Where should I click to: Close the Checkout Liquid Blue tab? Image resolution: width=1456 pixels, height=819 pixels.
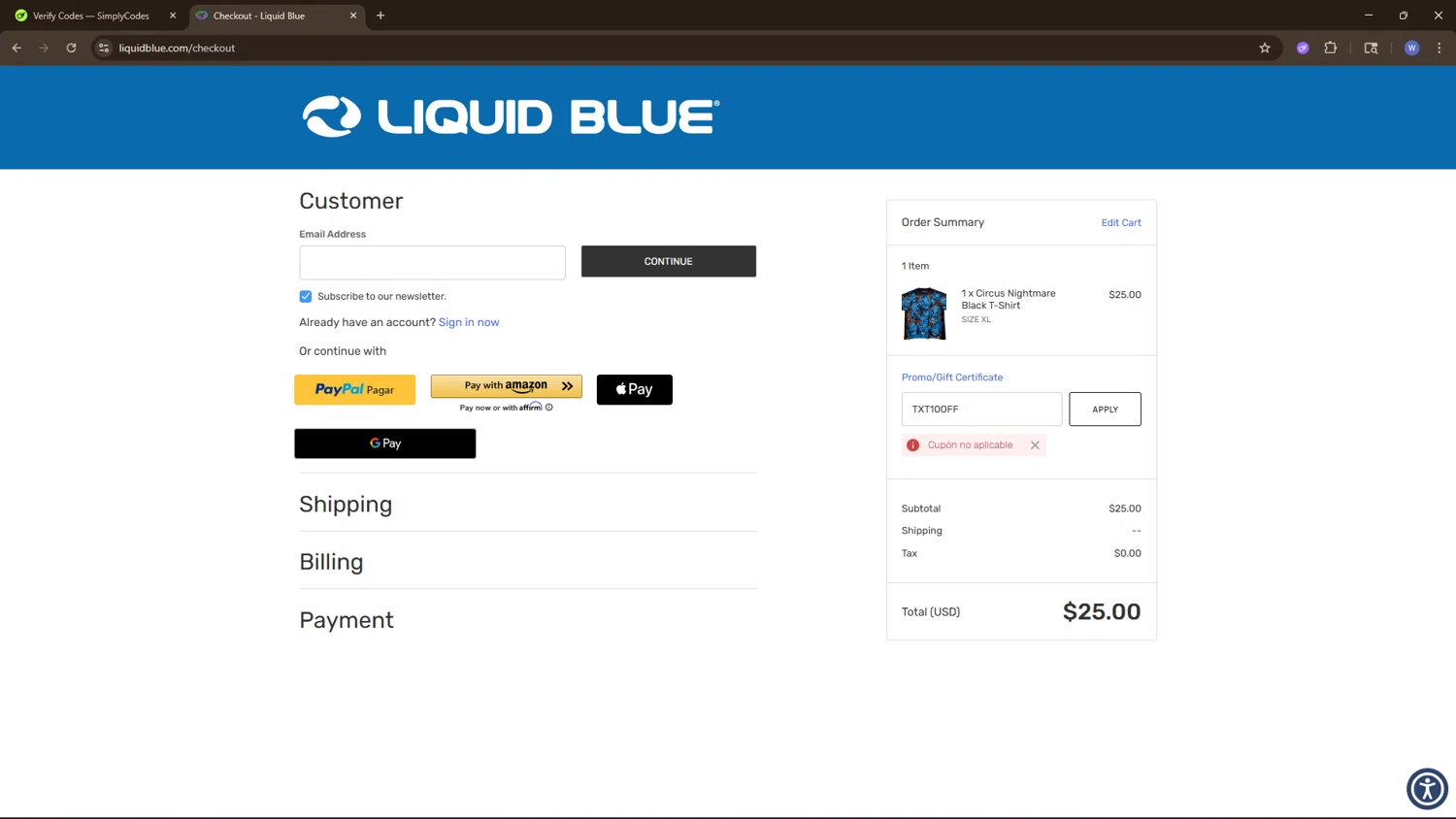[x=353, y=16]
